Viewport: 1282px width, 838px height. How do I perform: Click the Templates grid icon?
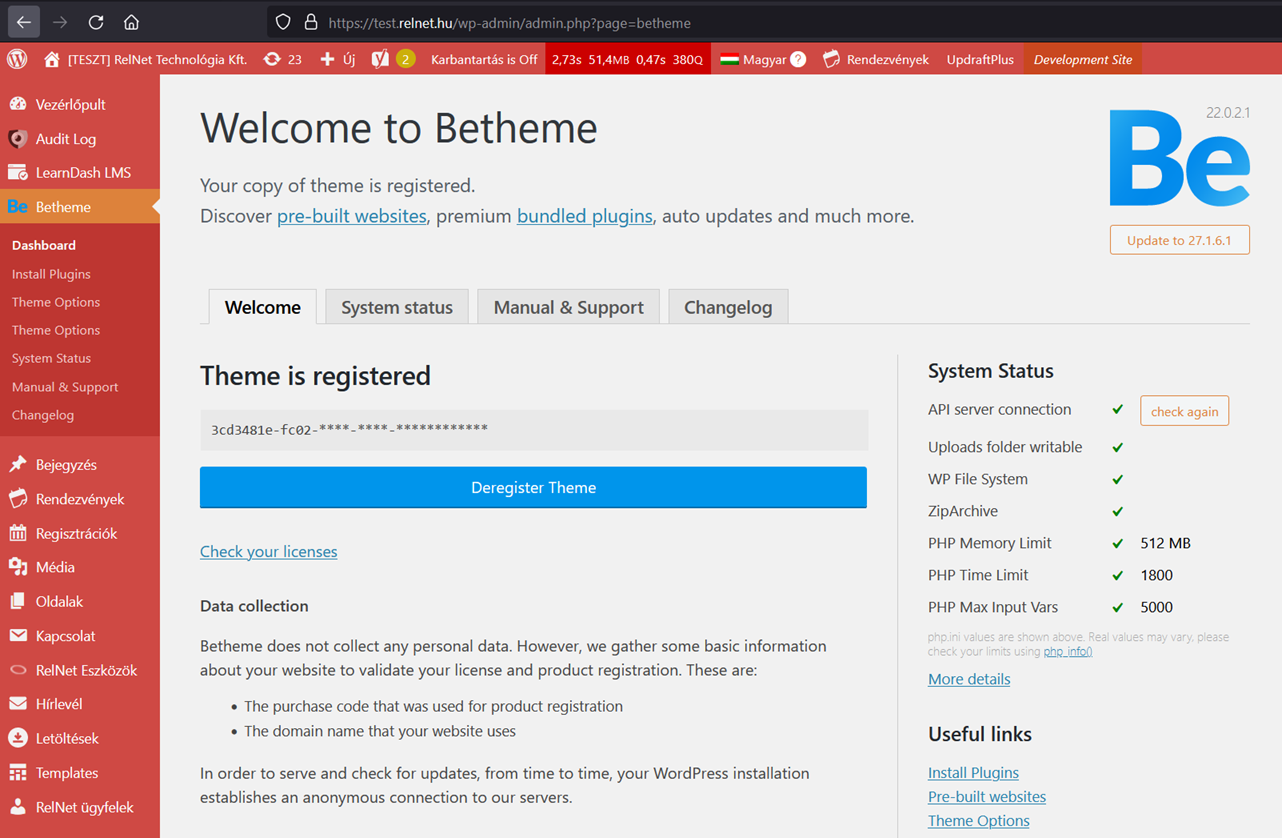[x=18, y=773]
